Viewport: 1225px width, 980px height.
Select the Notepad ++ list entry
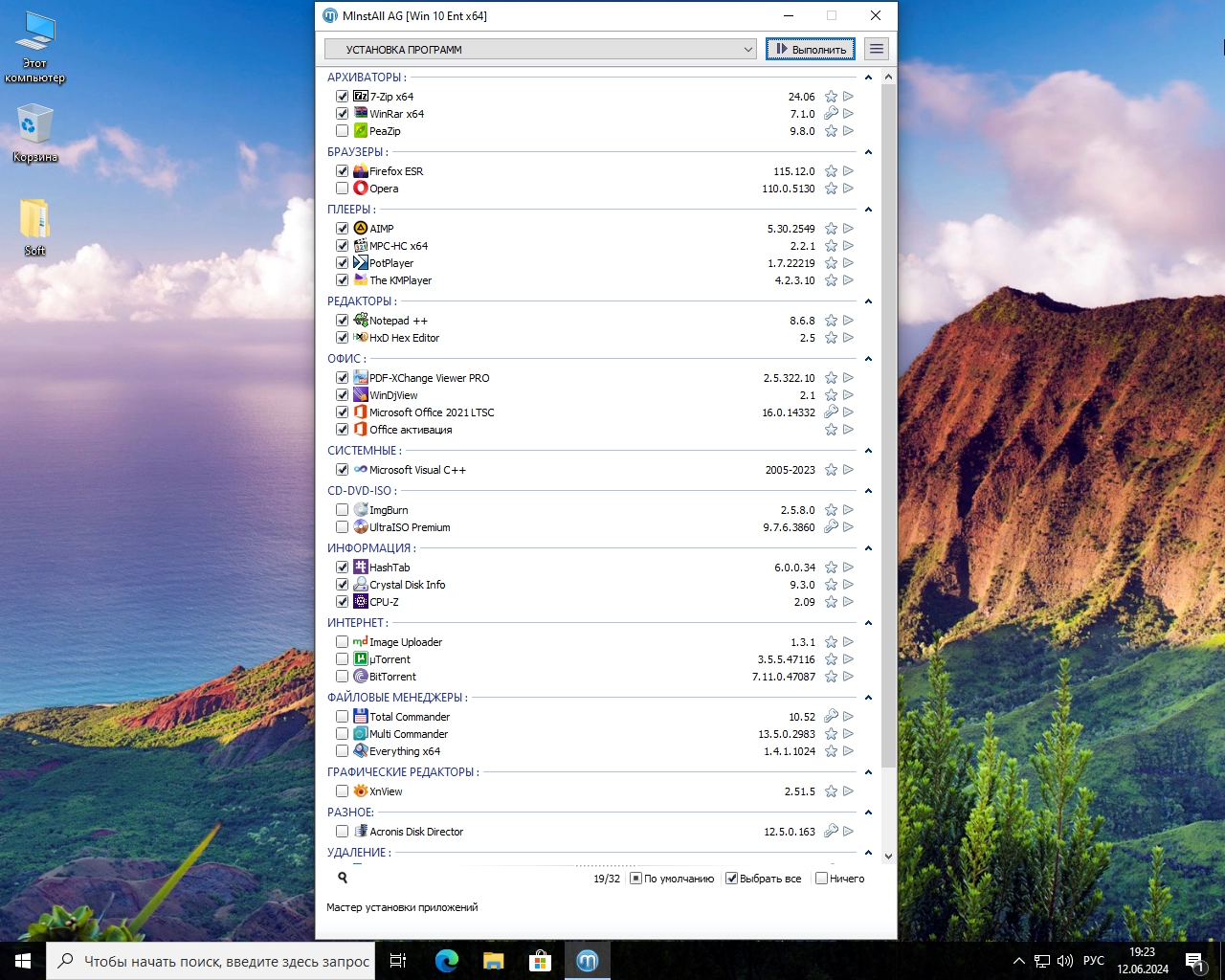[x=398, y=321]
